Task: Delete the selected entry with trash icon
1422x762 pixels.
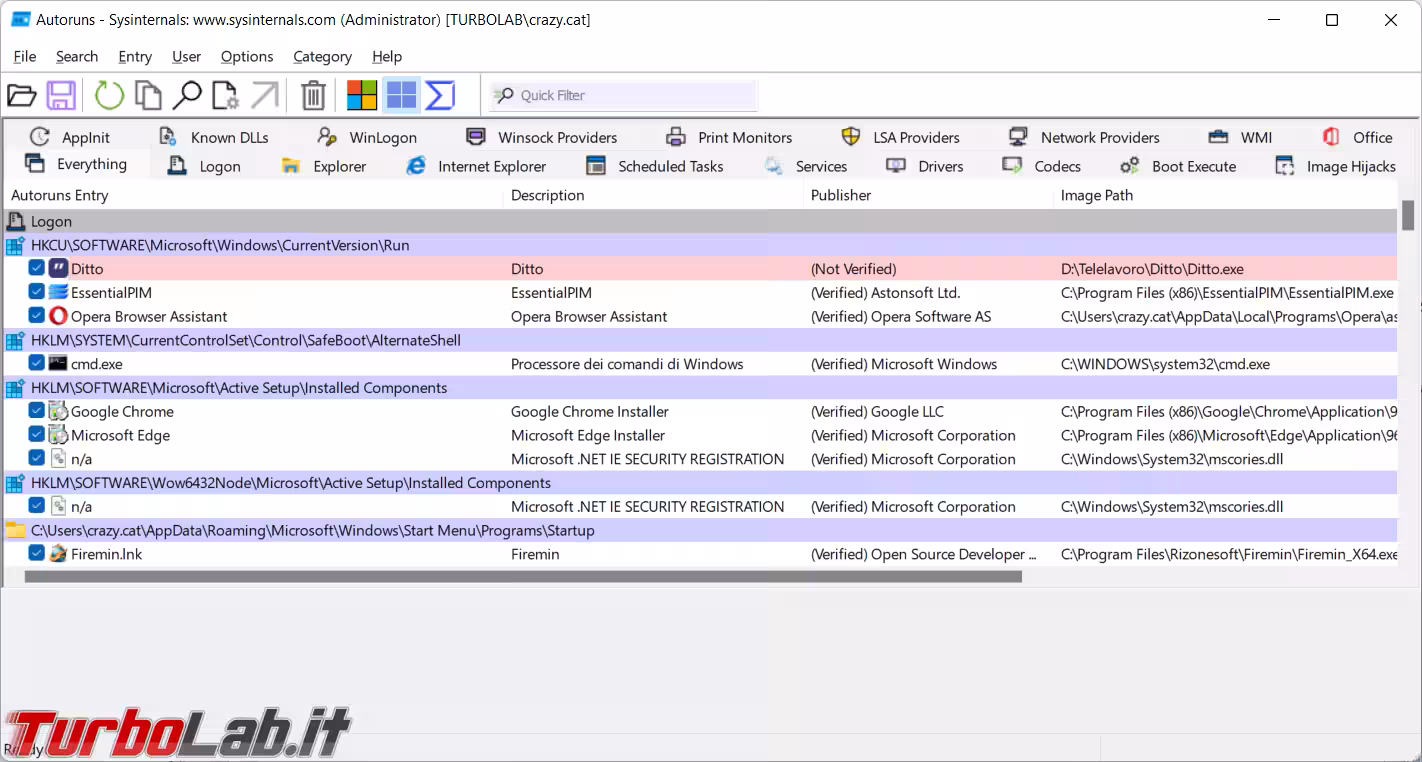Action: (313, 96)
